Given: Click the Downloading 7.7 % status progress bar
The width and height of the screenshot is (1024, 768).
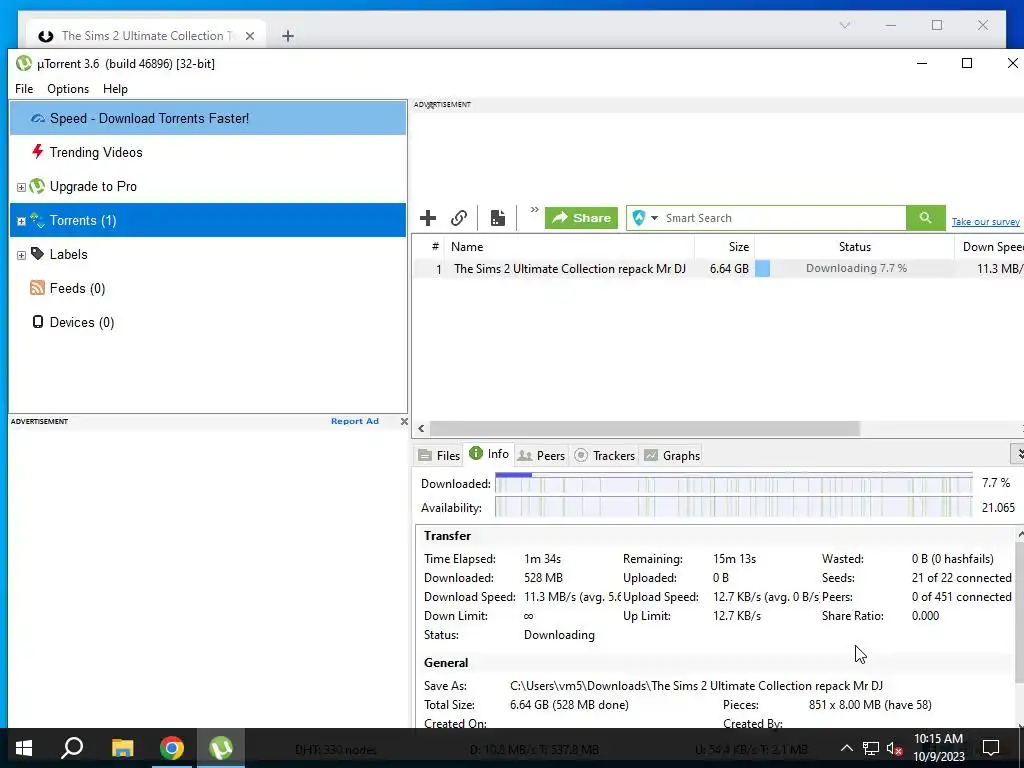Looking at the screenshot, I should 854,268.
